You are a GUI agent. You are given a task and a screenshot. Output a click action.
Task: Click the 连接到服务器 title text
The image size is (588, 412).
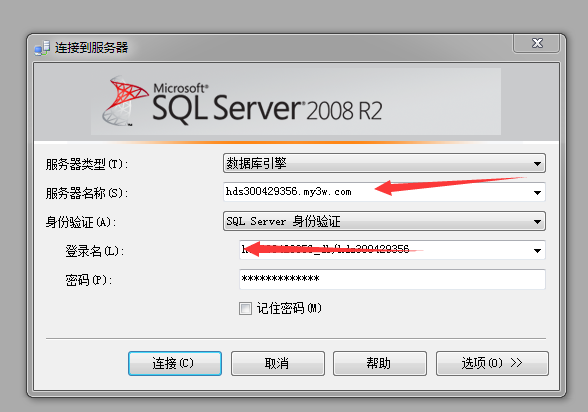pyautogui.click(x=92, y=48)
